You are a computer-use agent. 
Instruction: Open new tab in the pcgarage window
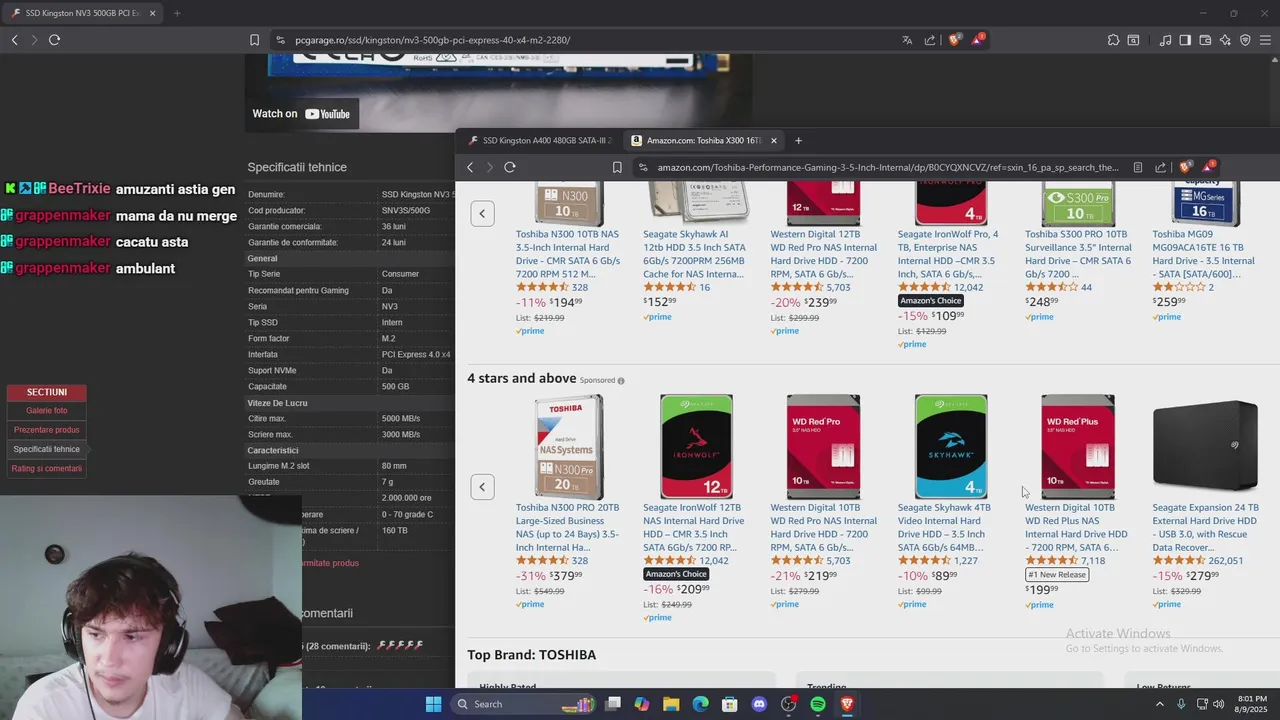tap(177, 13)
